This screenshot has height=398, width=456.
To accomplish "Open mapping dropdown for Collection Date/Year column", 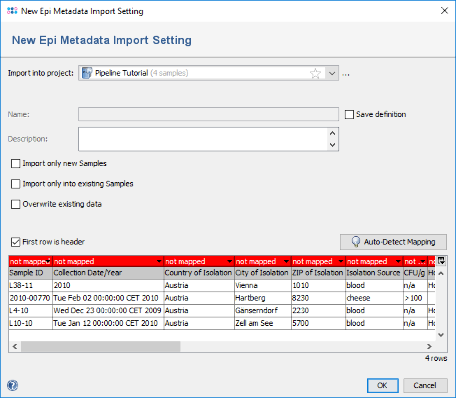I will click(x=159, y=261).
